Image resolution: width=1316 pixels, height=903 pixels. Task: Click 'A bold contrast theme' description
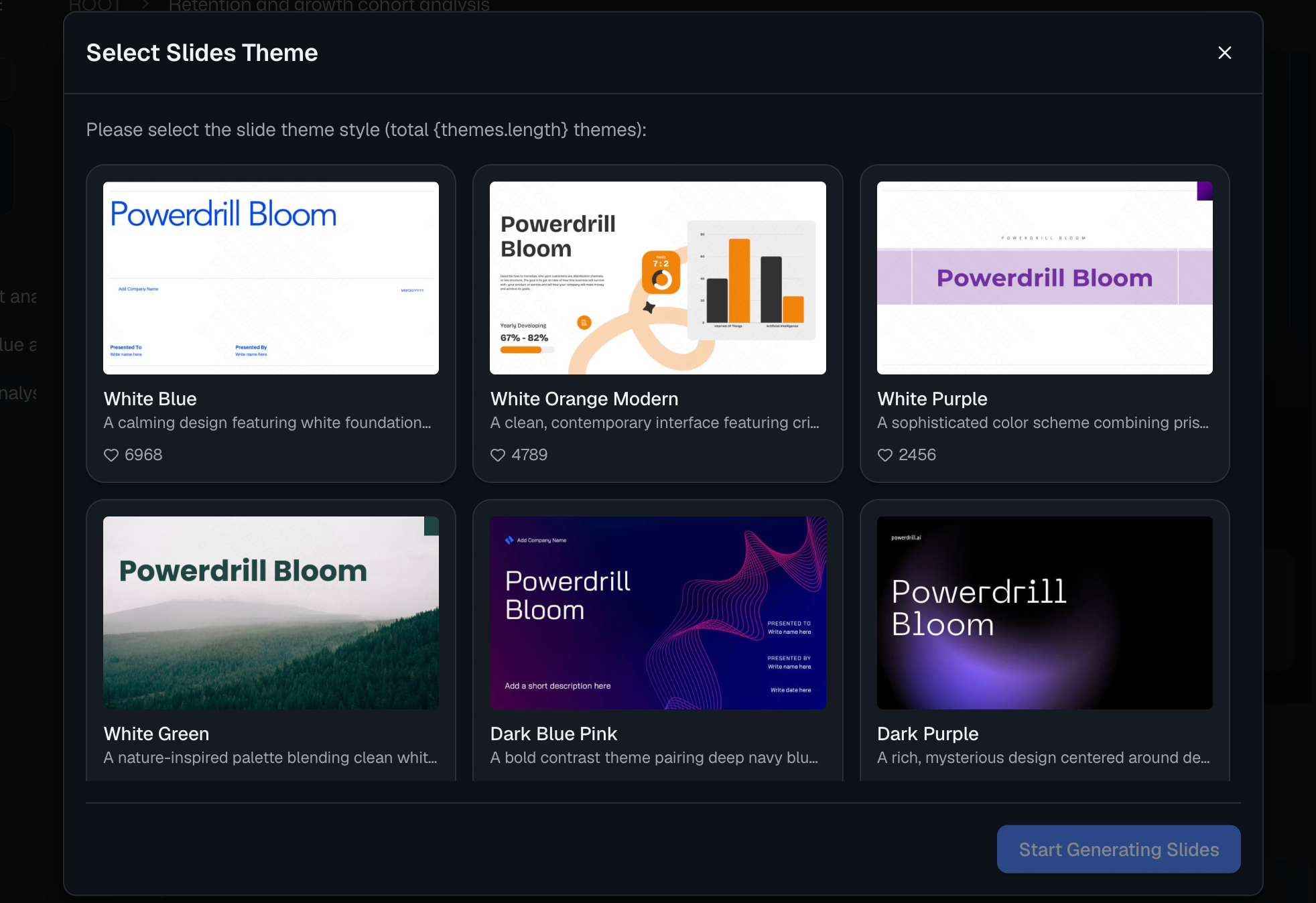(654, 758)
